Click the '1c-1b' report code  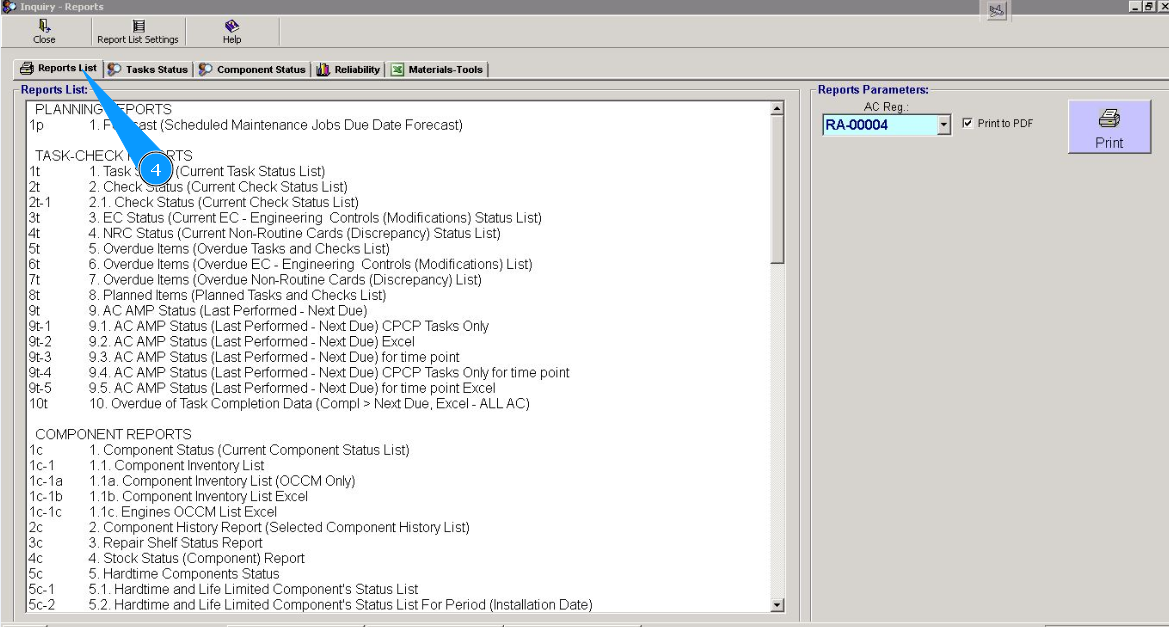pyautogui.click(x=45, y=497)
